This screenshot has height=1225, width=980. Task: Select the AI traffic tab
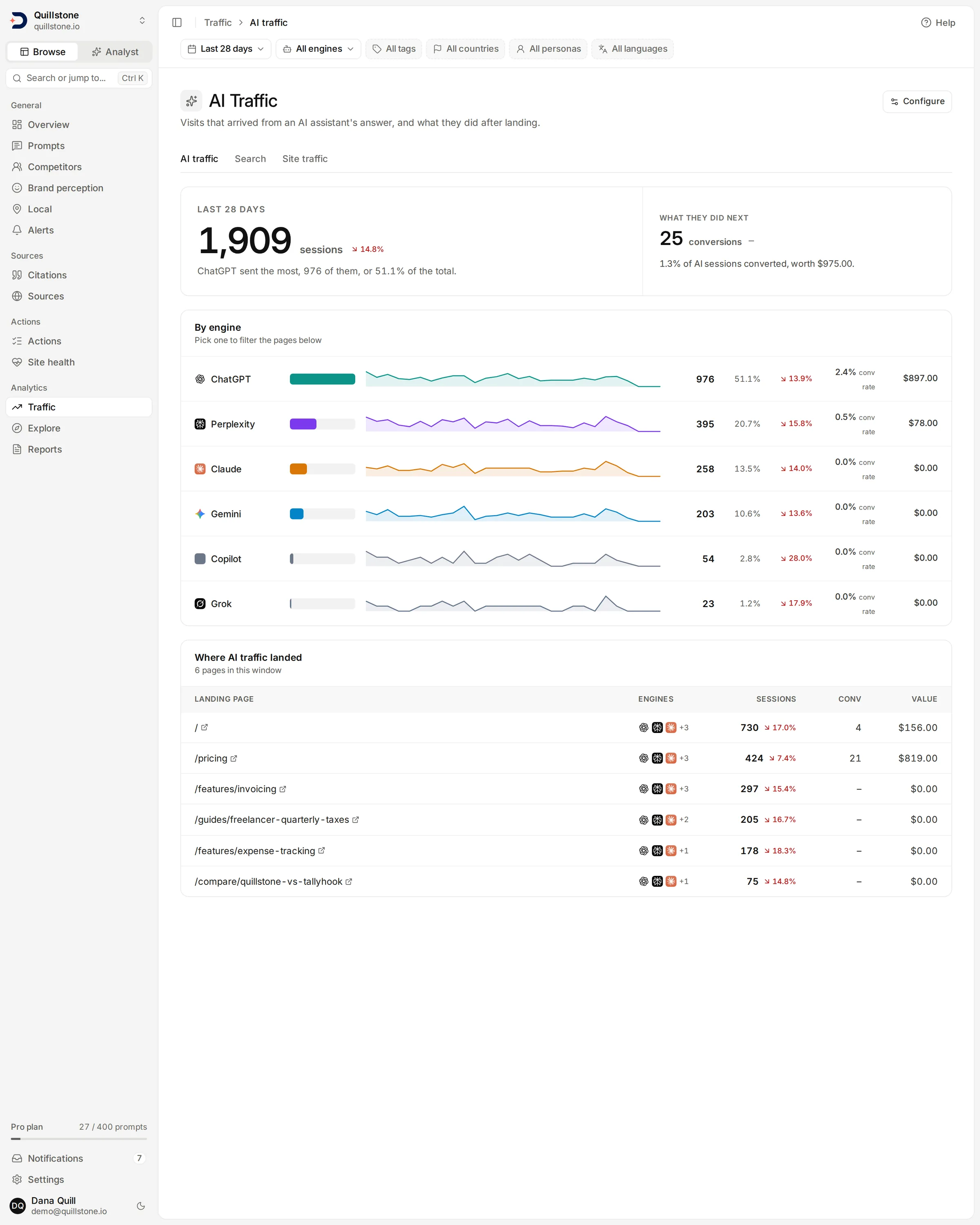(199, 159)
